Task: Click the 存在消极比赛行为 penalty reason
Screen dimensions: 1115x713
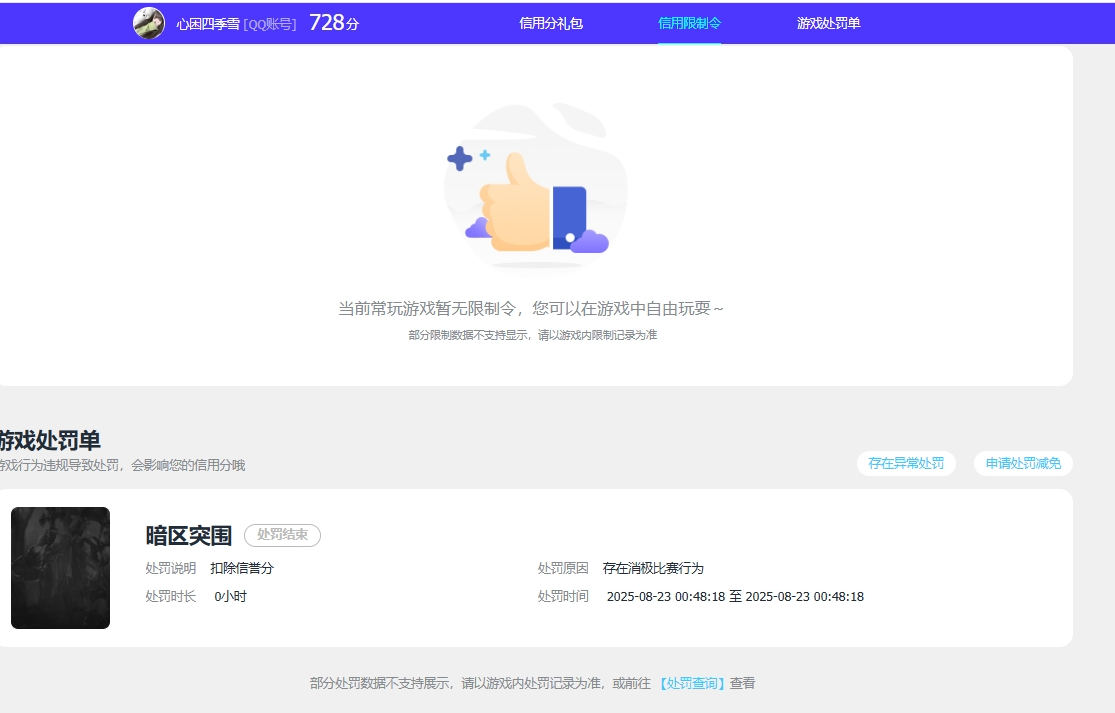Action: click(x=653, y=568)
